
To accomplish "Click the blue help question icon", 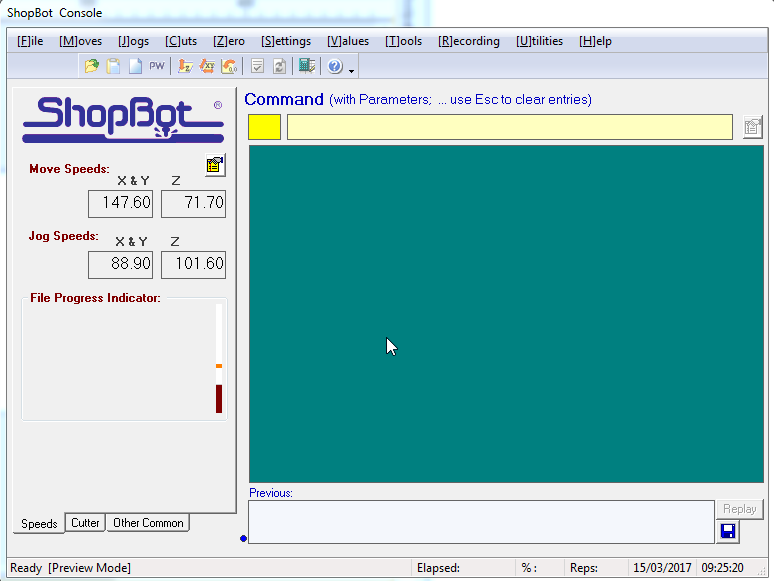I will click(x=335, y=66).
